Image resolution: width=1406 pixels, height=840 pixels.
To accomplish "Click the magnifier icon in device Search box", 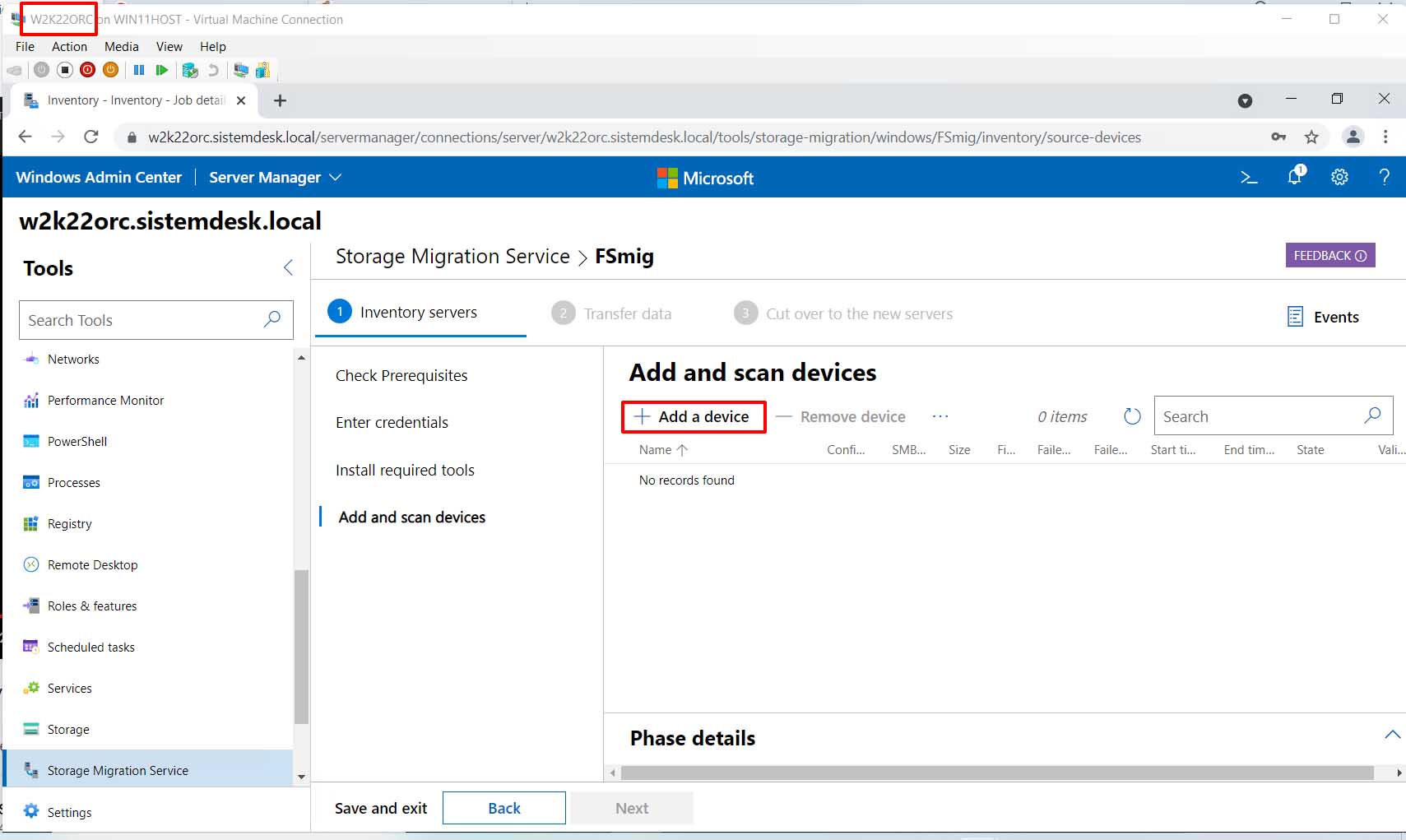I will tap(1372, 415).
